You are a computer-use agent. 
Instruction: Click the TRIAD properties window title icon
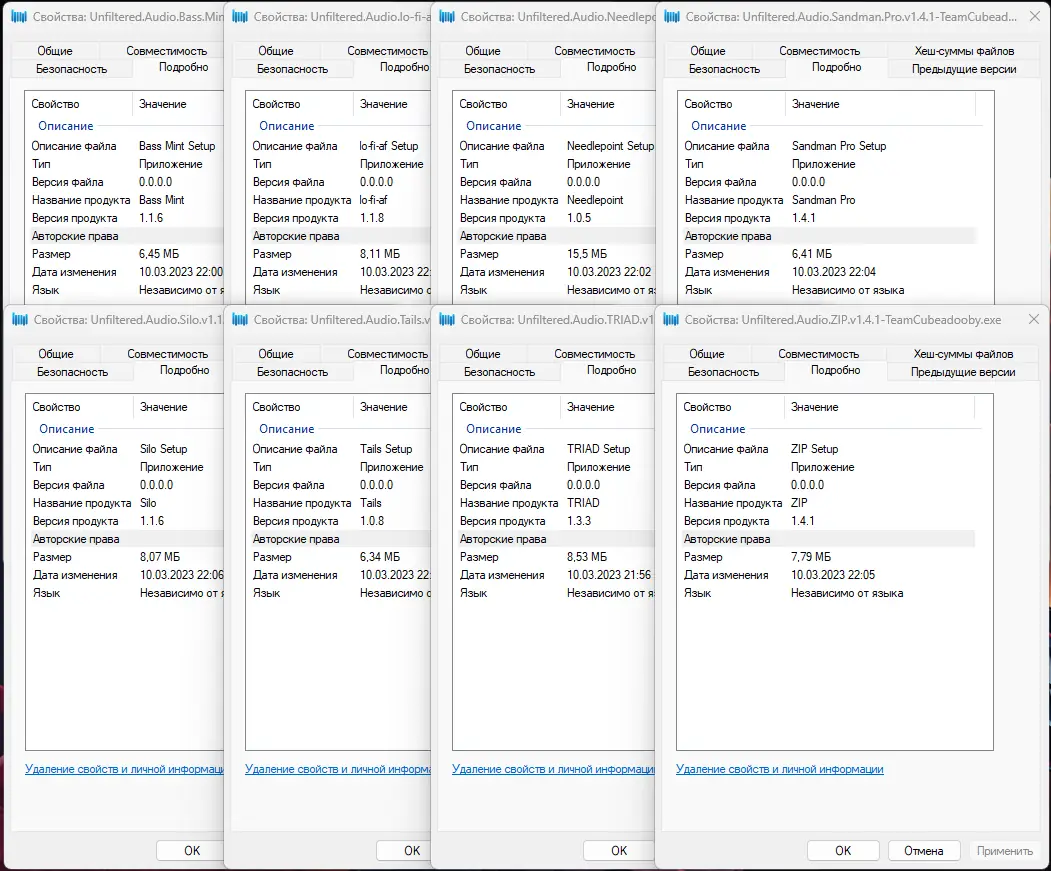tap(447, 320)
